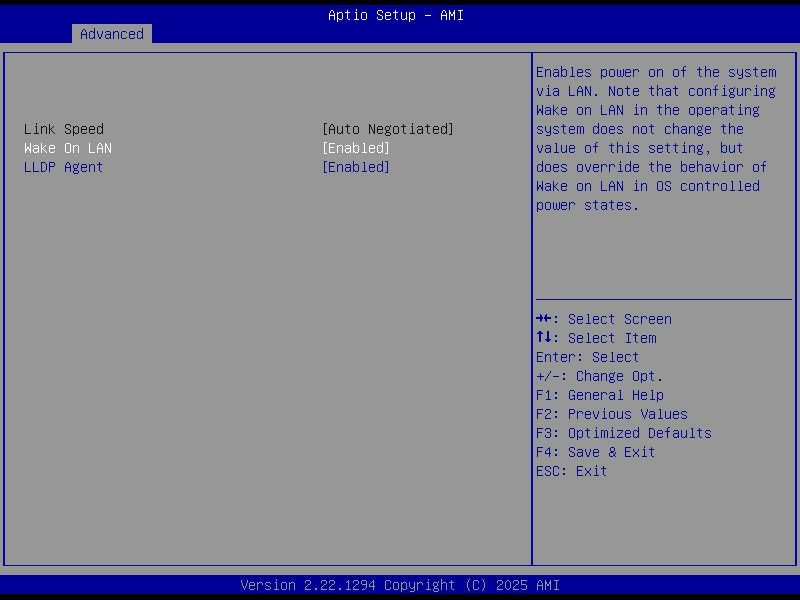Click the Select Screen arrows hint

604,319
